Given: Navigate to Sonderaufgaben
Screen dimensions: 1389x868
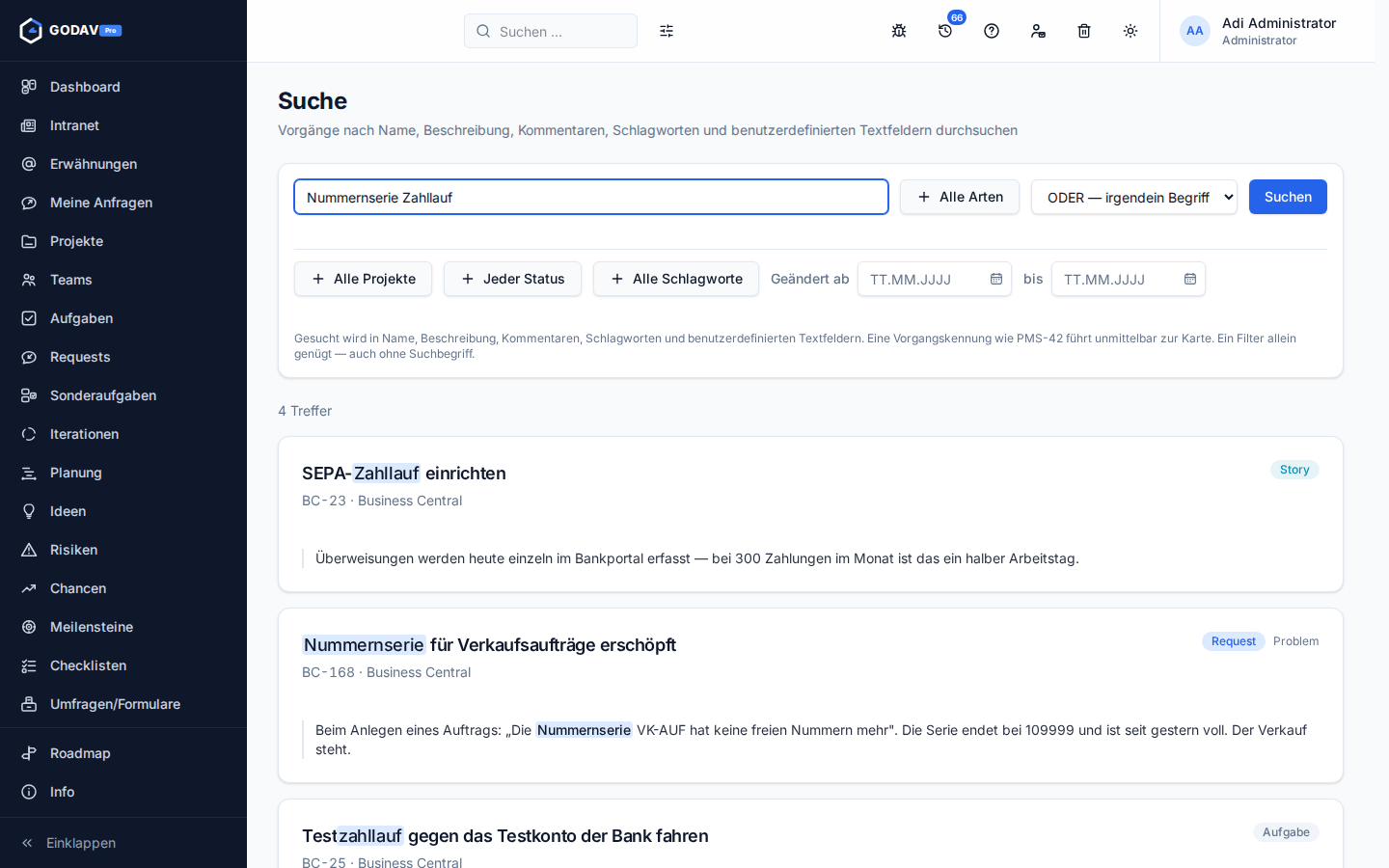Looking at the screenshot, I should (x=123, y=395).
